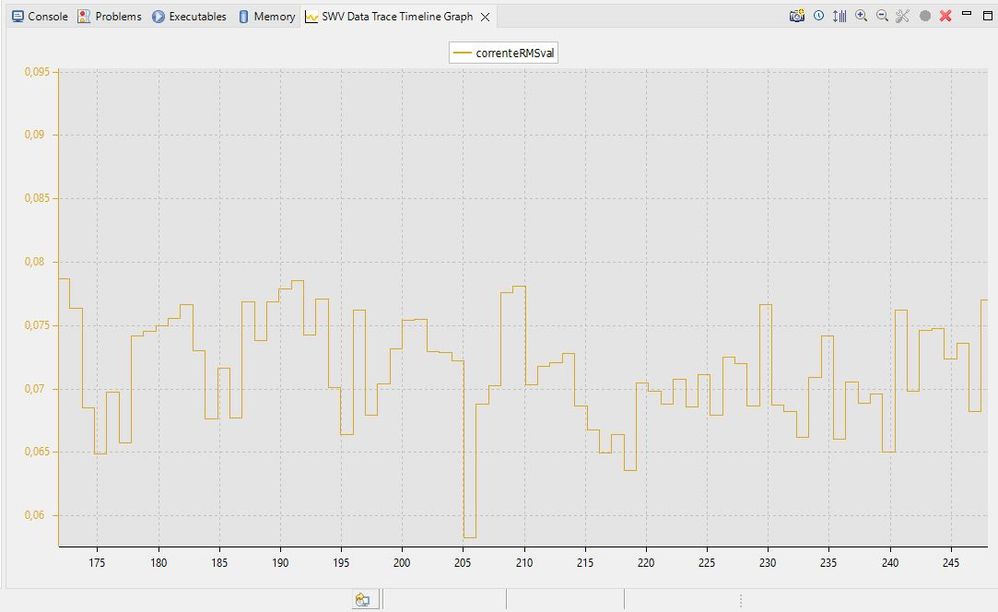
Task: Click the 185 time axis label
Action: 220,563
